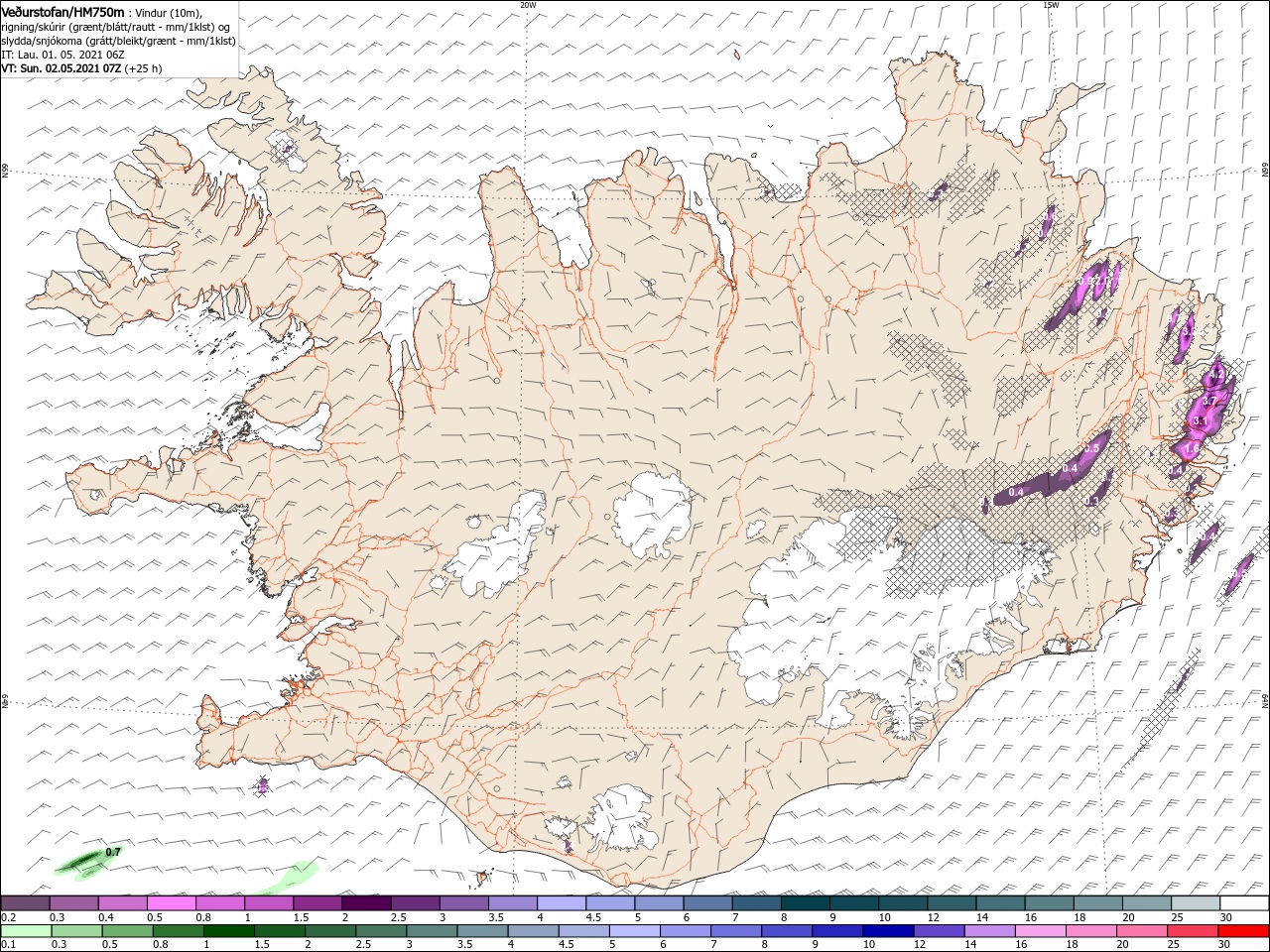Image resolution: width=1270 pixels, height=952 pixels.
Task: Pick the 6 slate blue swatch in snow scale
Action: [x=707, y=902]
